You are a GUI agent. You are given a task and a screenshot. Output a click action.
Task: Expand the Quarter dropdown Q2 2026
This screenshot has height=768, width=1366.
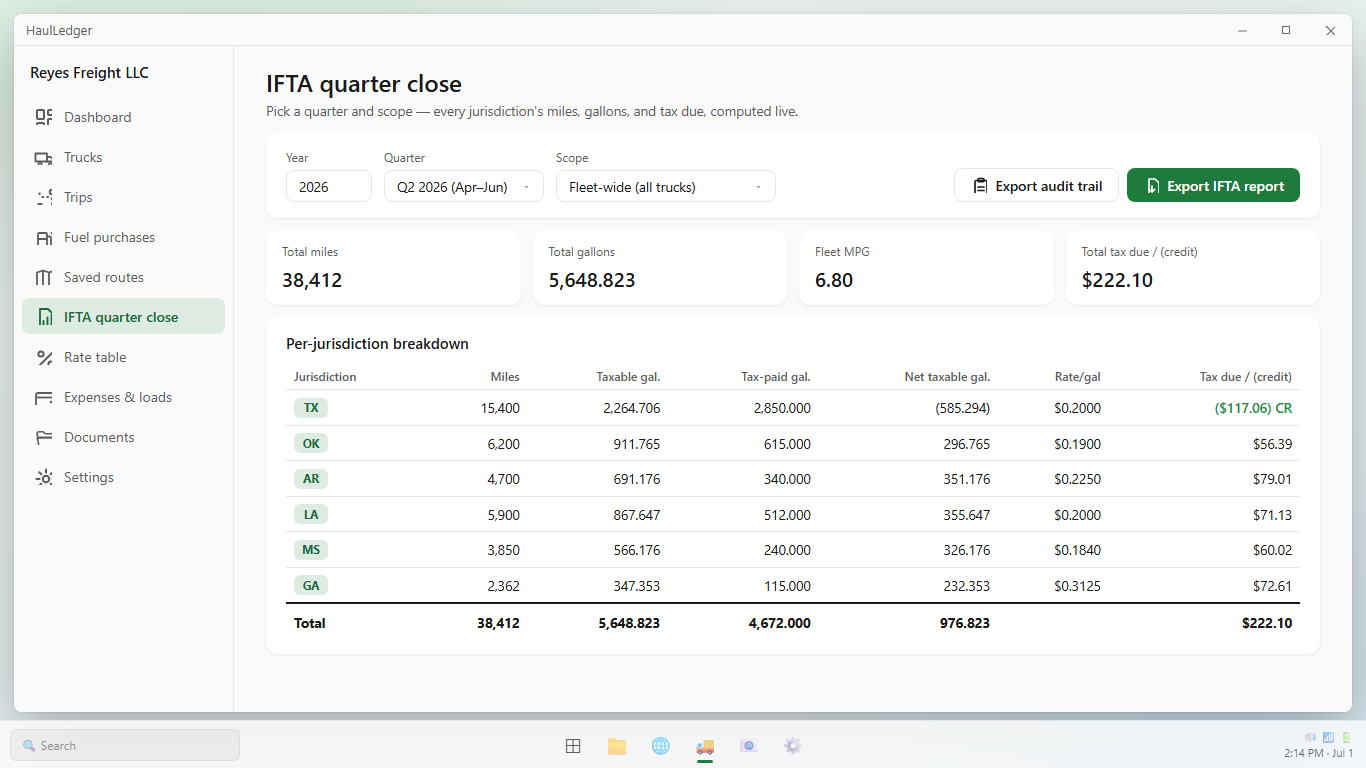[464, 186]
